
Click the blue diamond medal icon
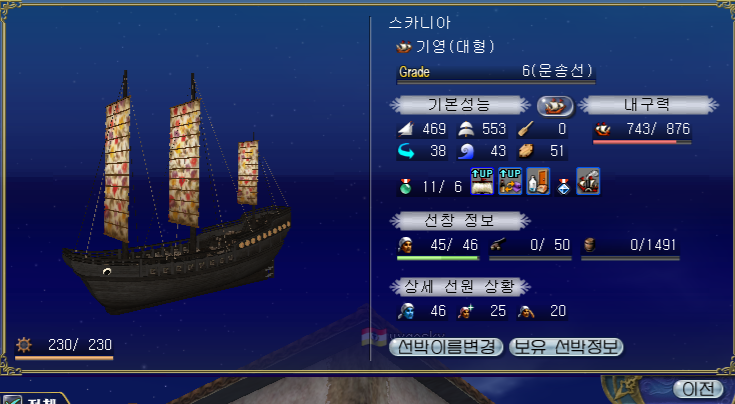pos(564,187)
